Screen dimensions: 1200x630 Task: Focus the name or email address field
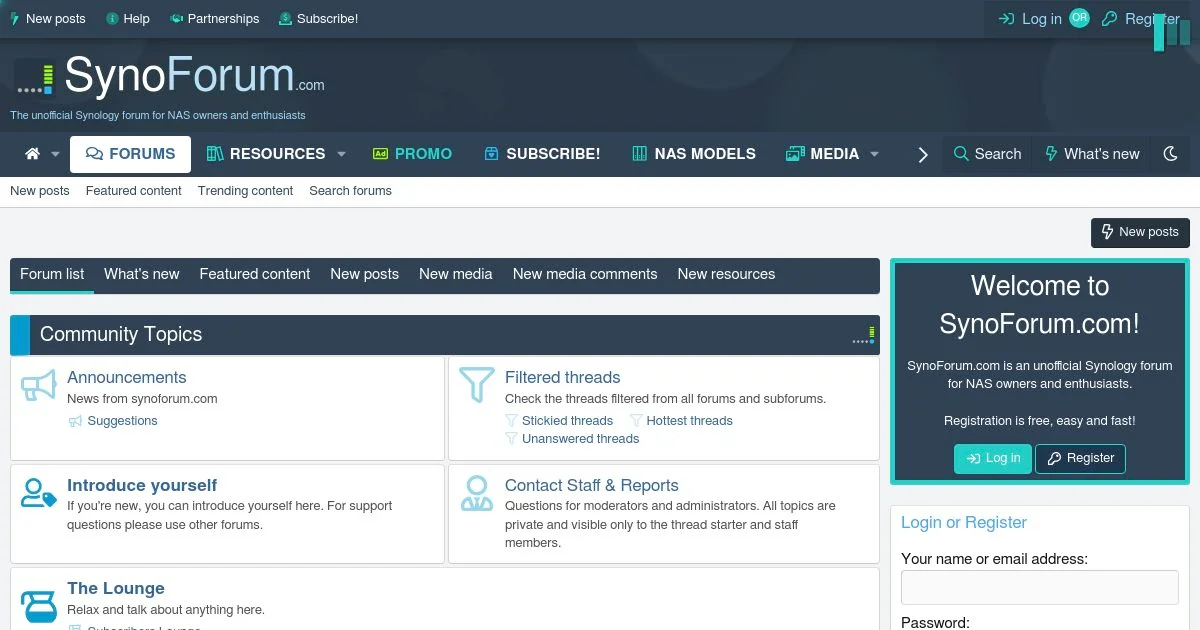[1040, 588]
